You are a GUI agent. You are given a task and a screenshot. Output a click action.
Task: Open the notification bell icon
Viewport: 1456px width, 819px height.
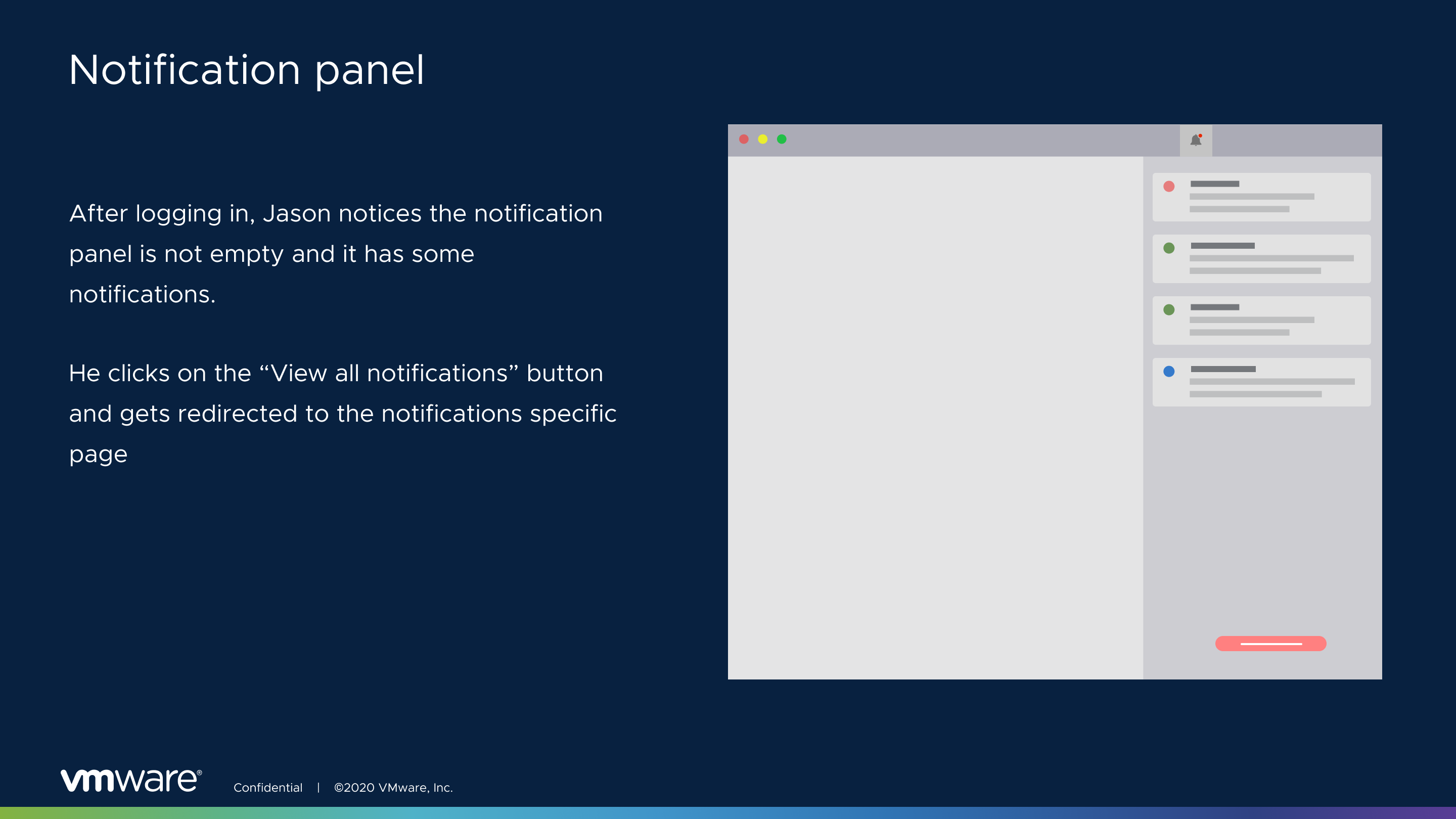click(1196, 140)
